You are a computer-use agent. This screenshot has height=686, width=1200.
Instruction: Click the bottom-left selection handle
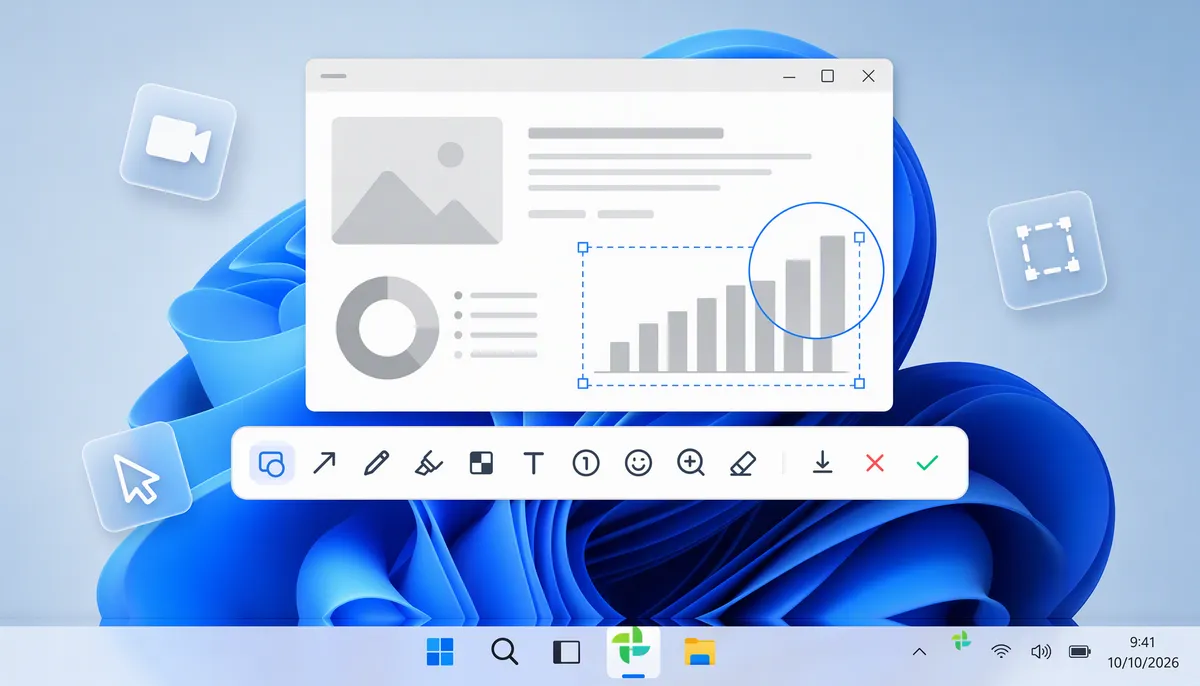click(x=583, y=382)
